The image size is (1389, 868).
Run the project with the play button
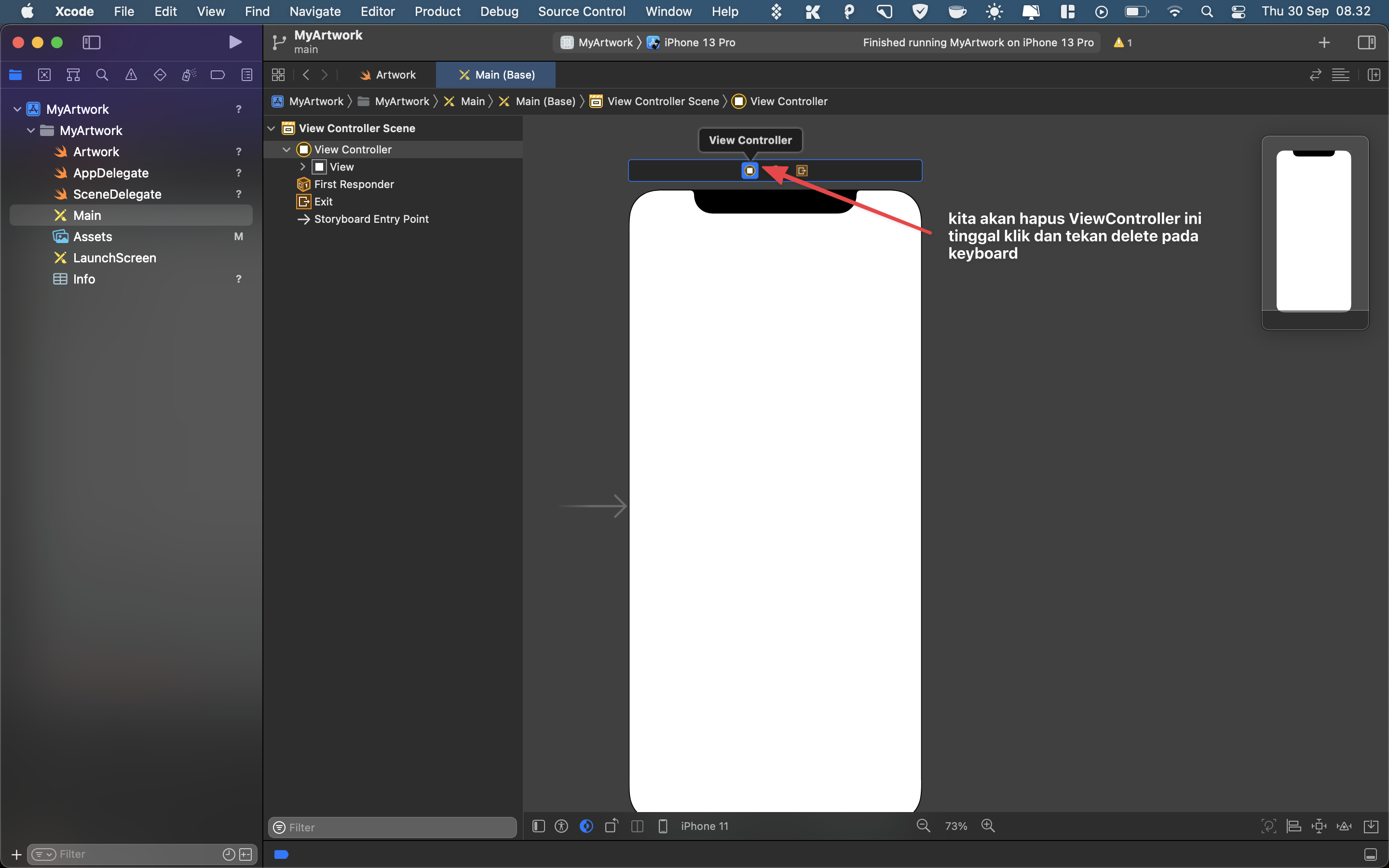coord(235,42)
